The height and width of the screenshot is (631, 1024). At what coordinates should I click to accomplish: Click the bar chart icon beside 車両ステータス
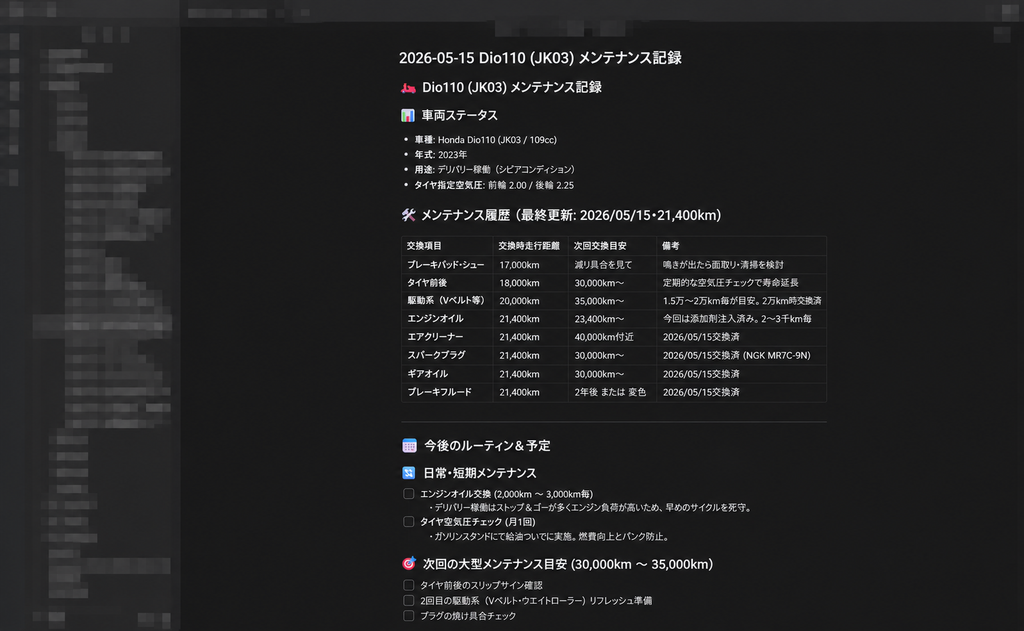pos(408,116)
